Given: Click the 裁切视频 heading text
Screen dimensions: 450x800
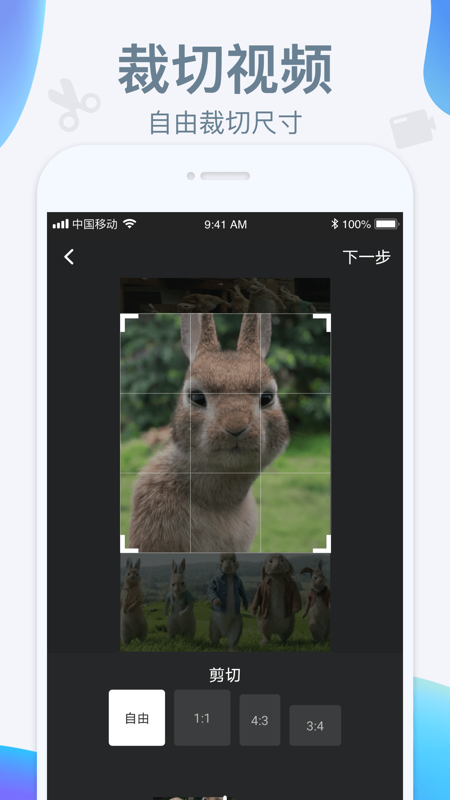Looking at the screenshot, I should [225, 70].
